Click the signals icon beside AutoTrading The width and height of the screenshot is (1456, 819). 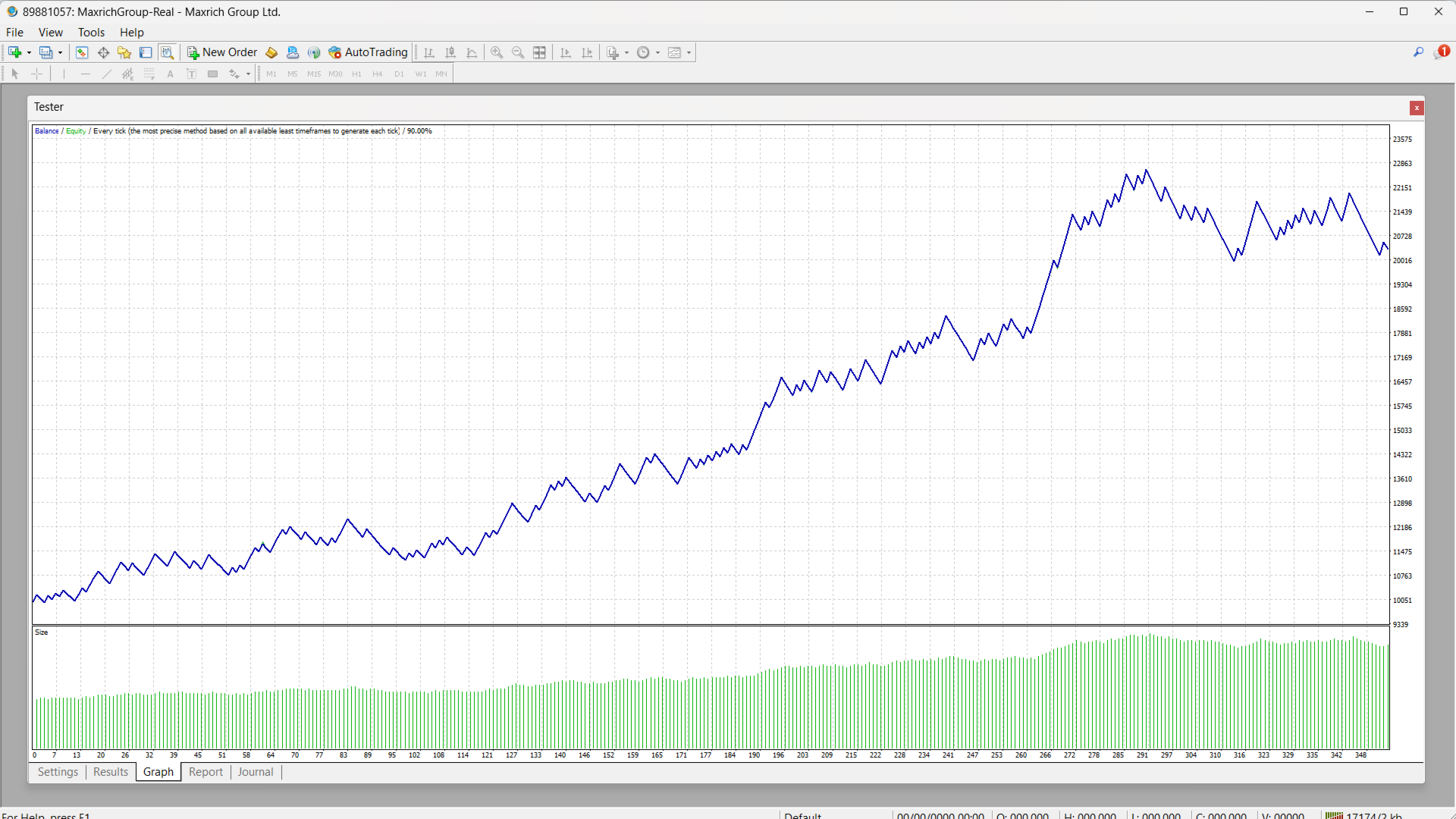coord(314,52)
